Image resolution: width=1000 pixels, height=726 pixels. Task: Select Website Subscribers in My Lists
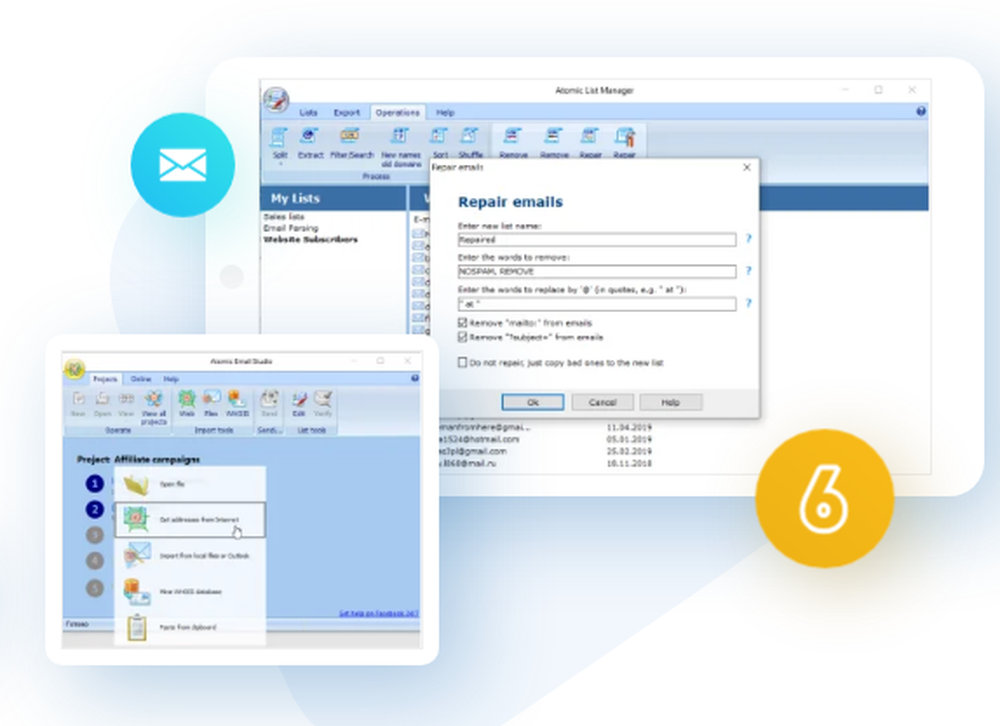(311, 239)
